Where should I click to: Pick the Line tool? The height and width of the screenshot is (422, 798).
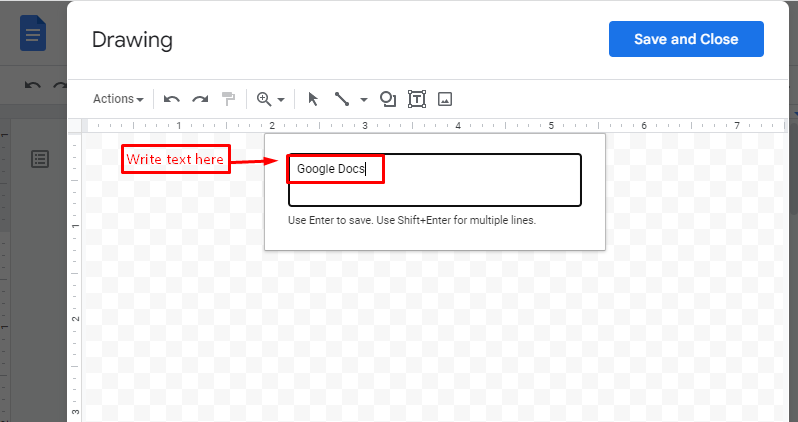(341, 99)
